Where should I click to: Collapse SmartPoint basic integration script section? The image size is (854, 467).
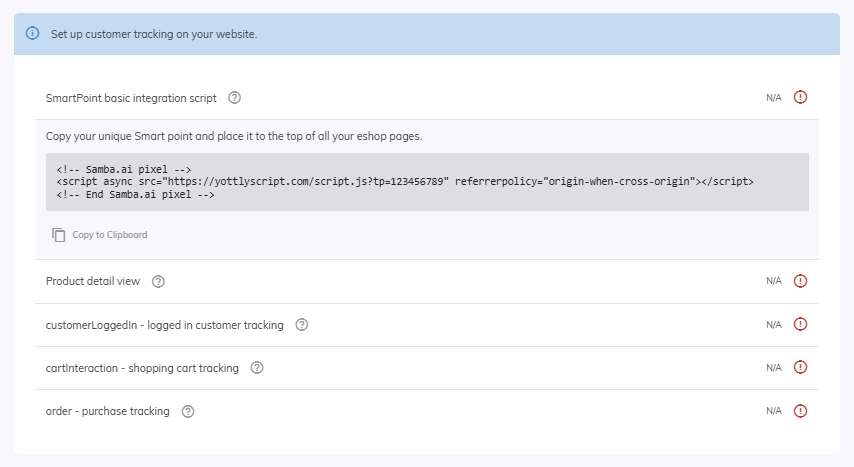[131, 98]
